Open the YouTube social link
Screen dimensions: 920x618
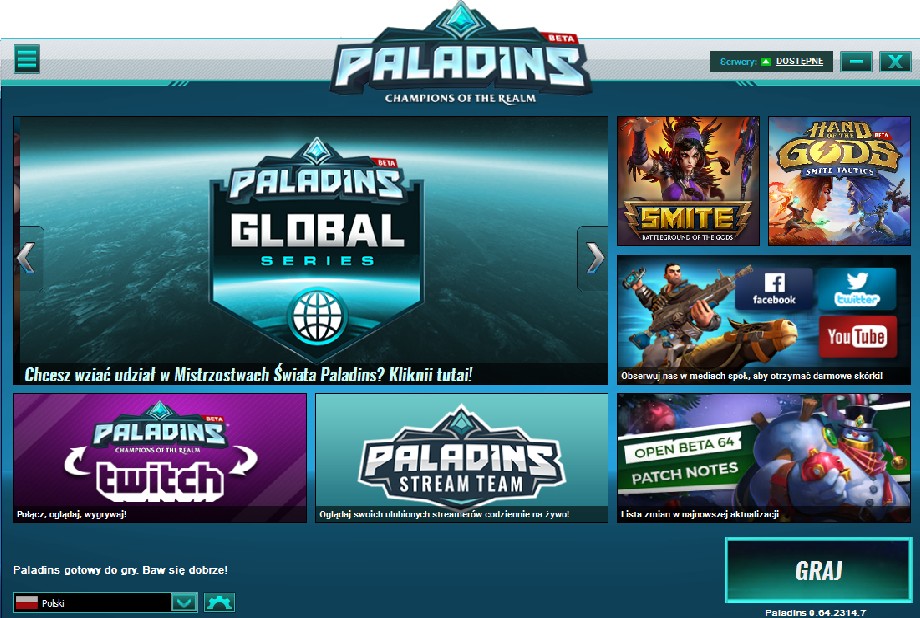(857, 337)
